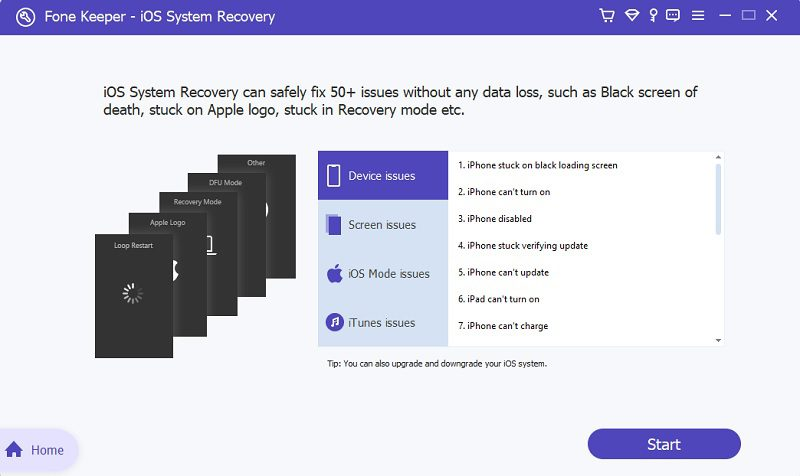Select the Device issues tab
Image resolution: width=800 pixels, height=476 pixels.
tap(382, 176)
